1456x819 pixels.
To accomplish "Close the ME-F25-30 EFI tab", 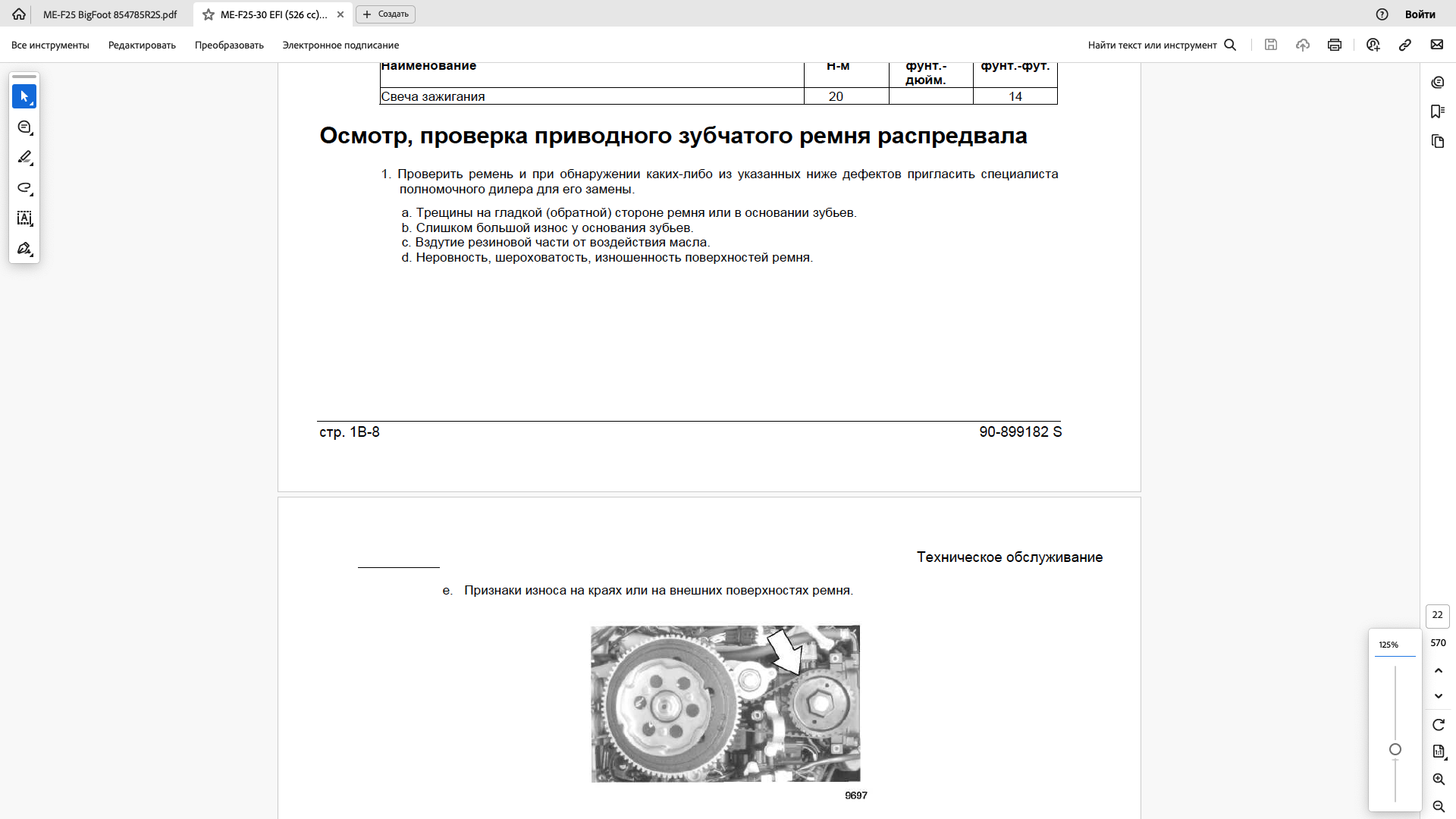I will click(340, 14).
